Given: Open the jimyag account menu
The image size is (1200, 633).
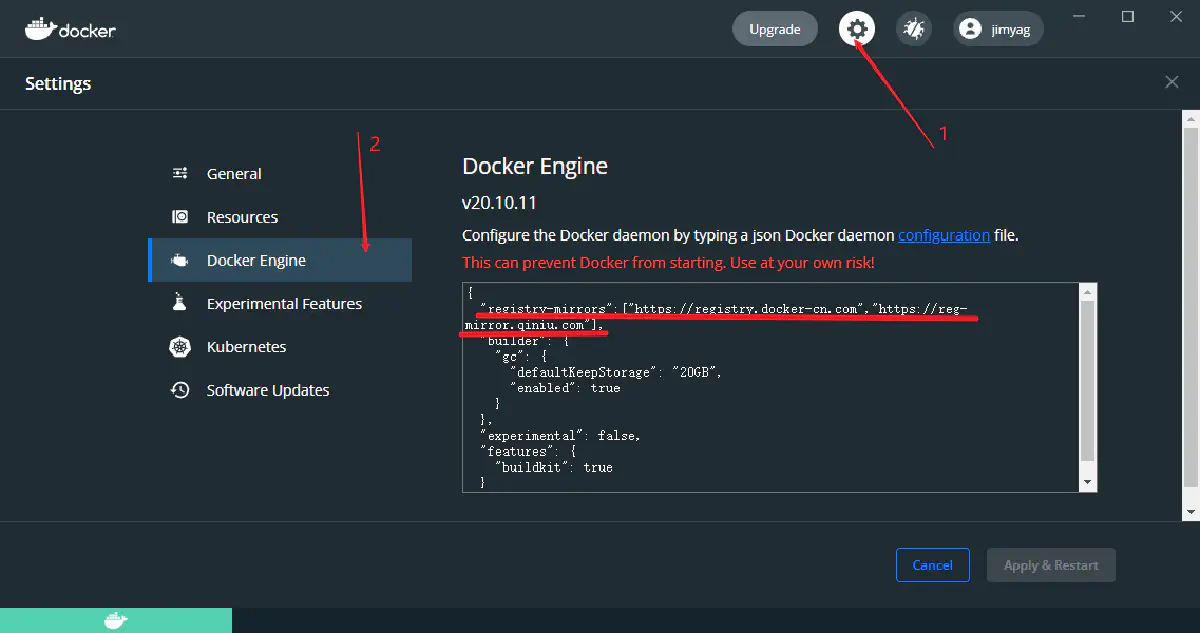Looking at the screenshot, I should pyautogui.click(x=998, y=29).
